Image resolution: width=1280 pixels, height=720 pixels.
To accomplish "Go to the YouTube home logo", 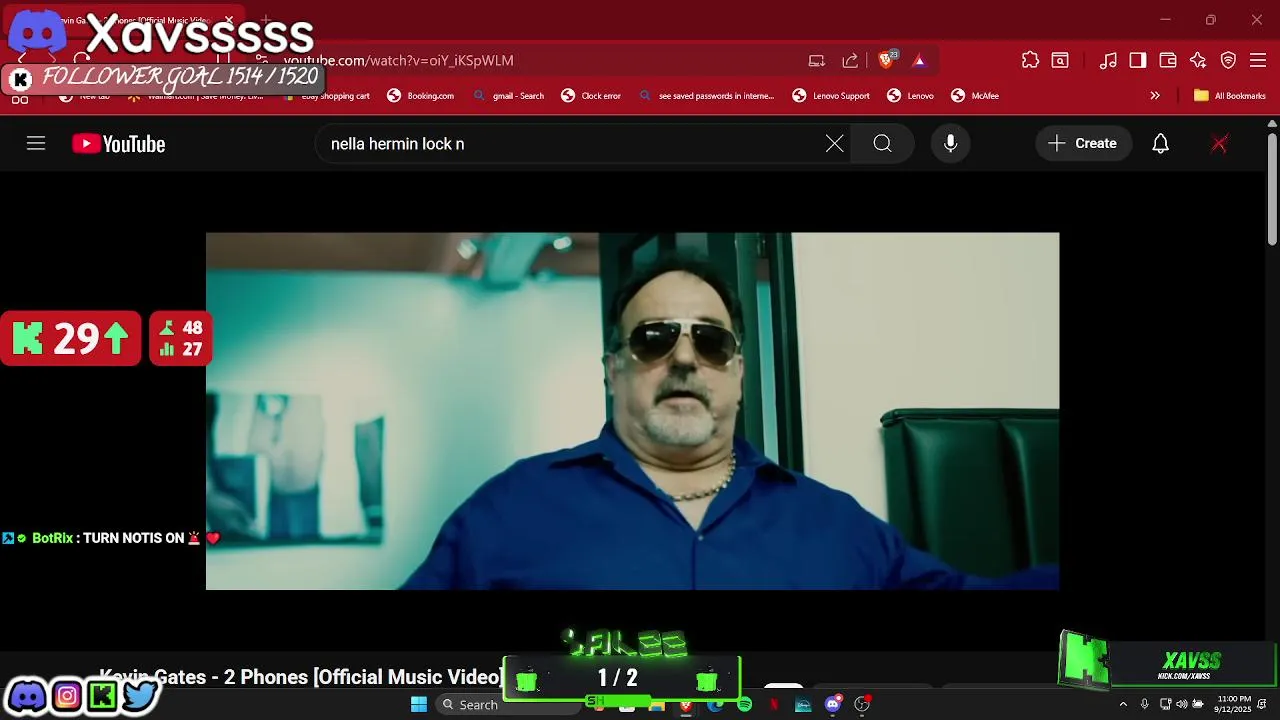I will 118,144.
